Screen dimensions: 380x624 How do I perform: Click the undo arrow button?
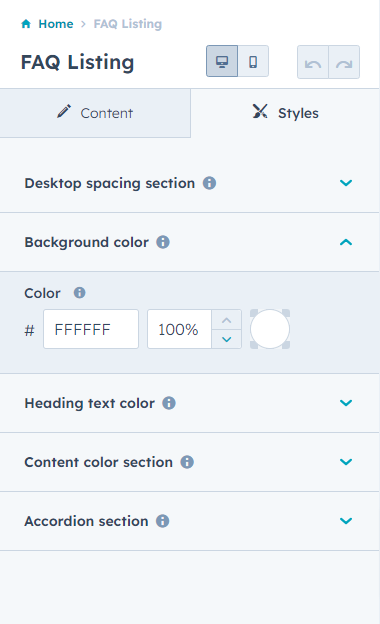313,62
